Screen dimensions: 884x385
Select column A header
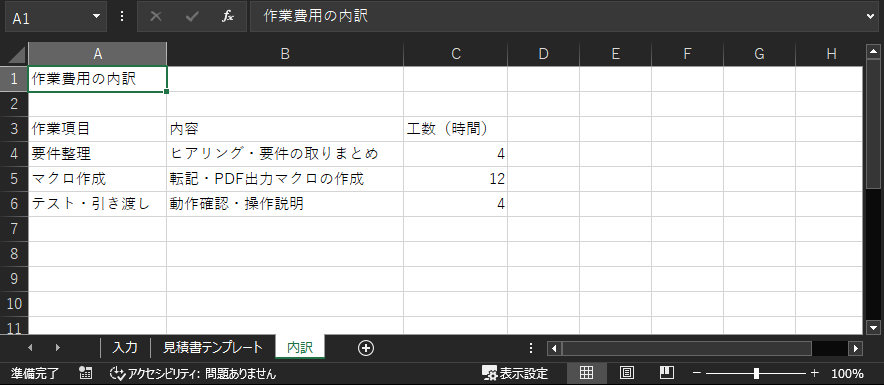(98, 54)
